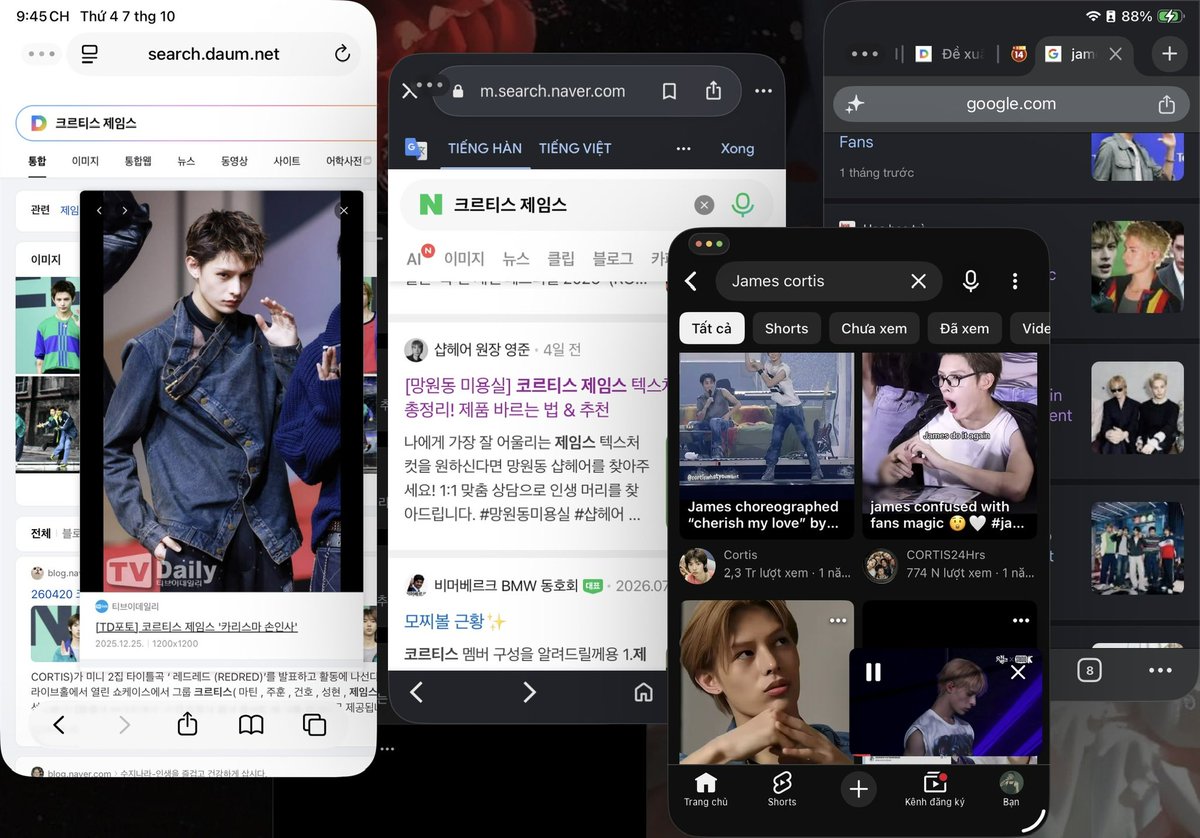This screenshot has height=838, width=1200.
Task: Open more options on left Shorts thumbnail
Action: click(837, 620)
